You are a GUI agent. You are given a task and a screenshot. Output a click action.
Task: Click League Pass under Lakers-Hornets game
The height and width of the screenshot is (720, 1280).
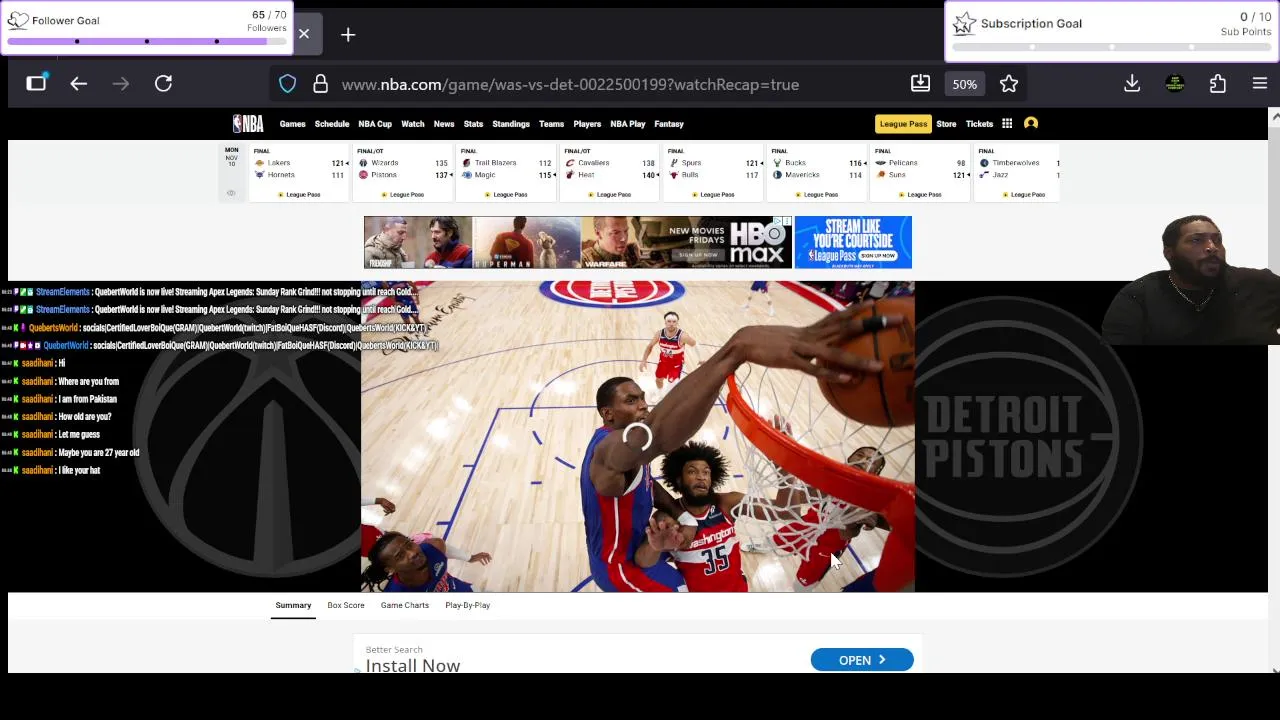point(299,195)
